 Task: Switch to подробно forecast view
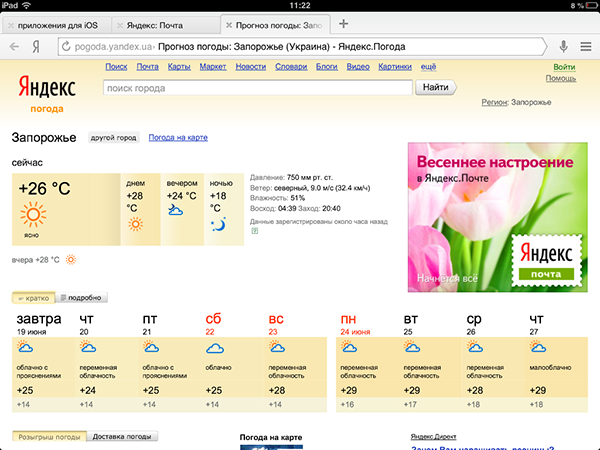(82, 298)
